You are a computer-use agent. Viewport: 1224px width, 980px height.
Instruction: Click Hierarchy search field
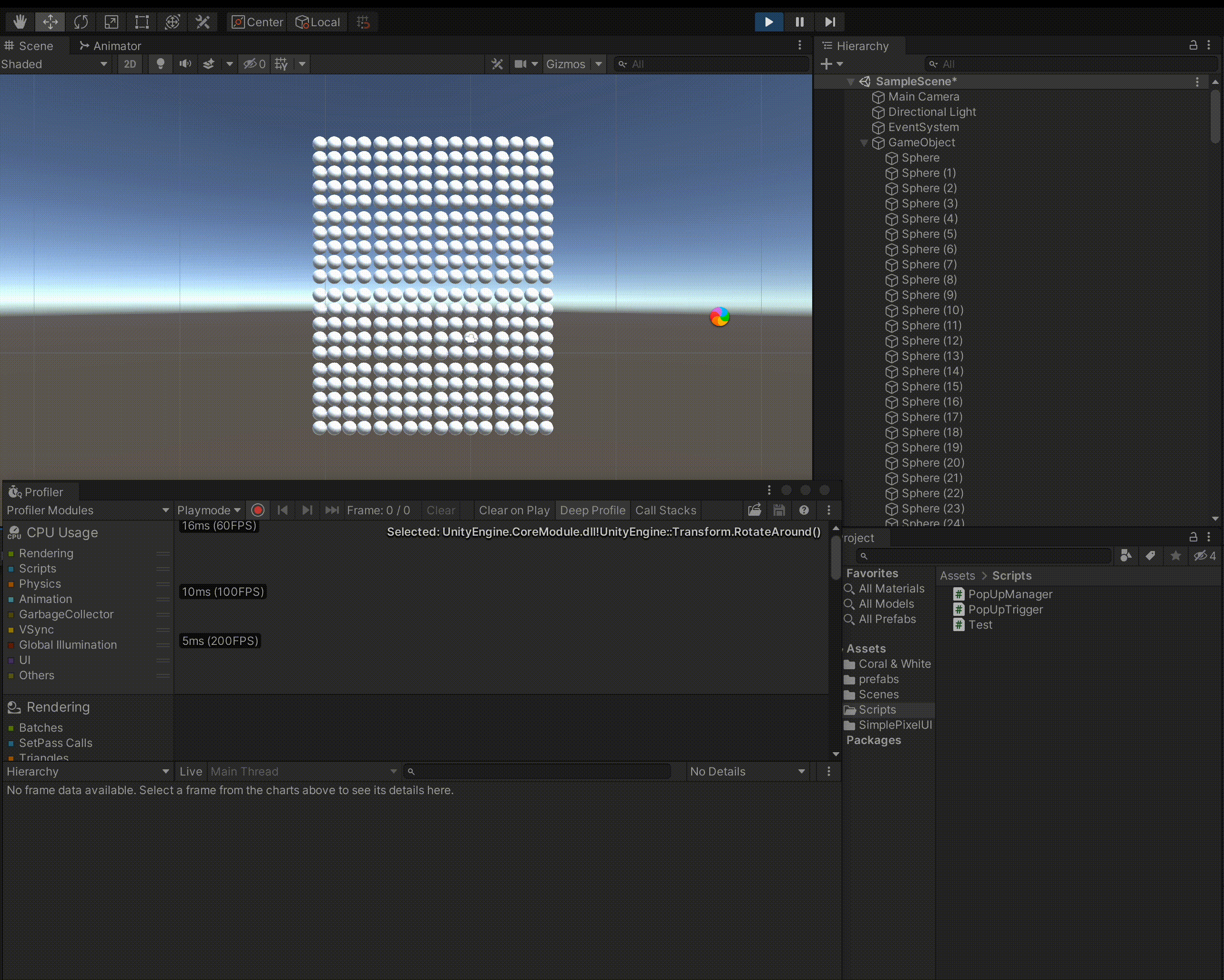[x=1071, y=64]
